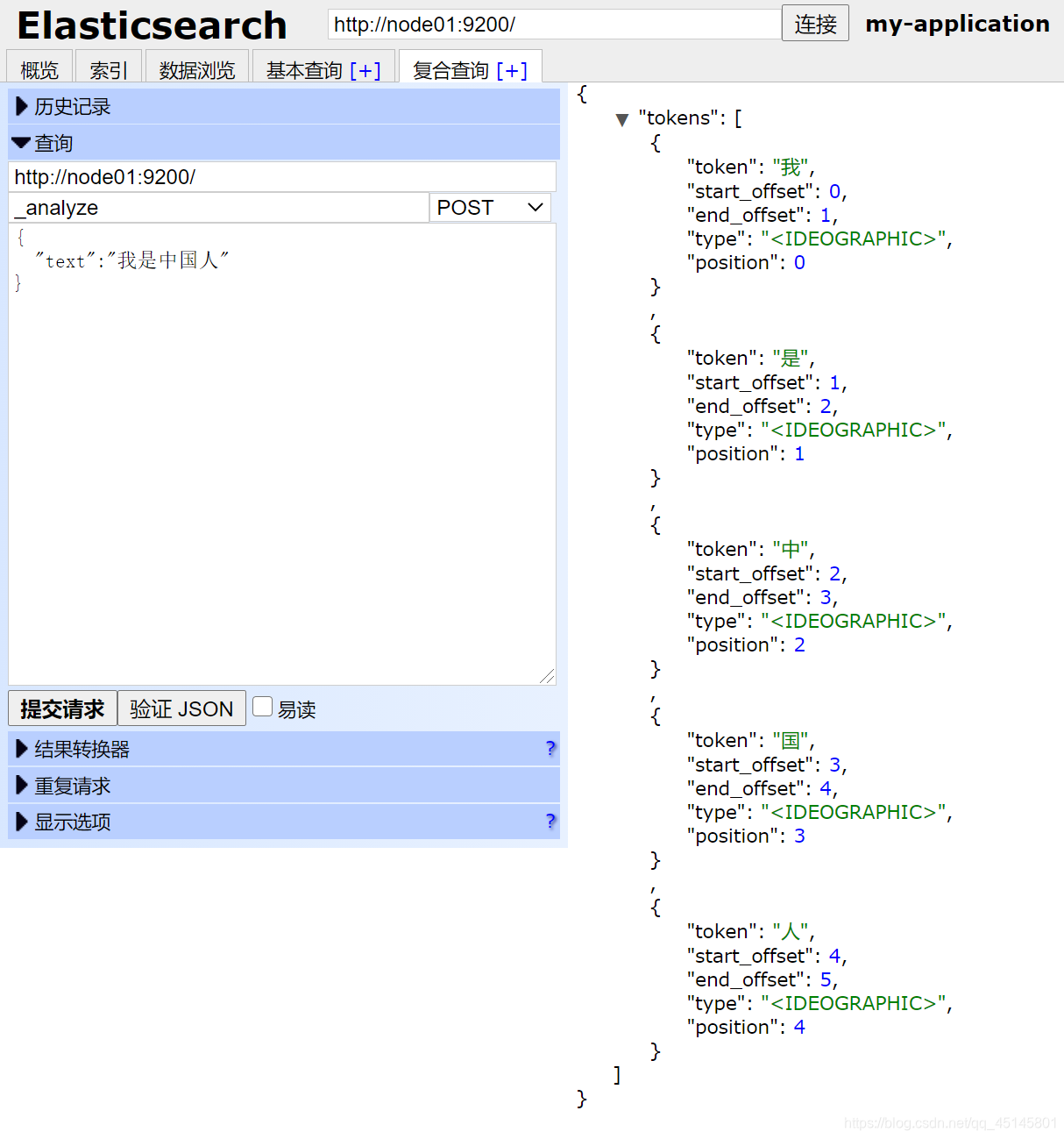Open the POST method dropdown
This screenshot has height=1139, width=1064.
click(x=490, y=208)
